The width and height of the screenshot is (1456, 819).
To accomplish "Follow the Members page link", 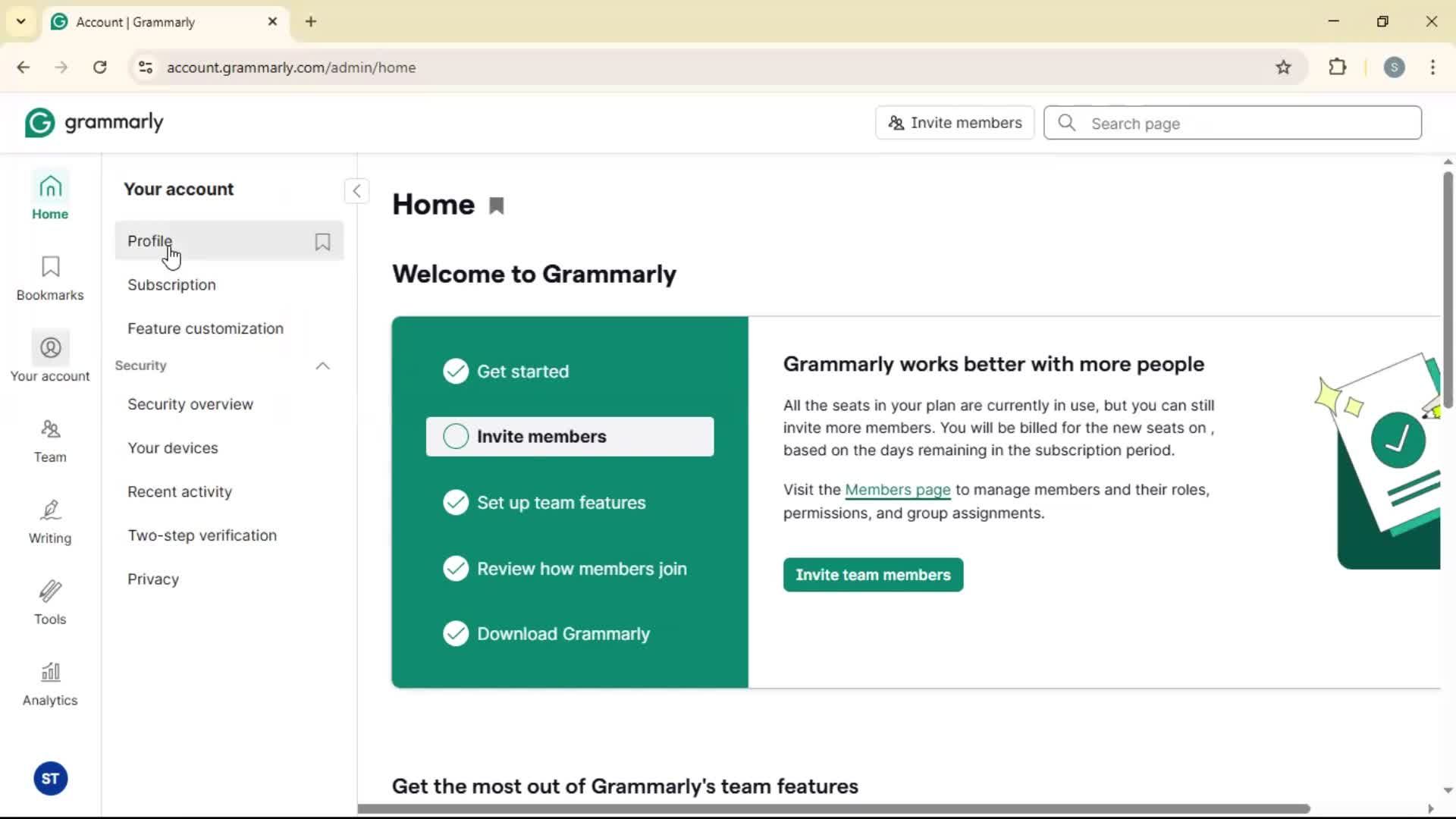I will pos(897,490).
